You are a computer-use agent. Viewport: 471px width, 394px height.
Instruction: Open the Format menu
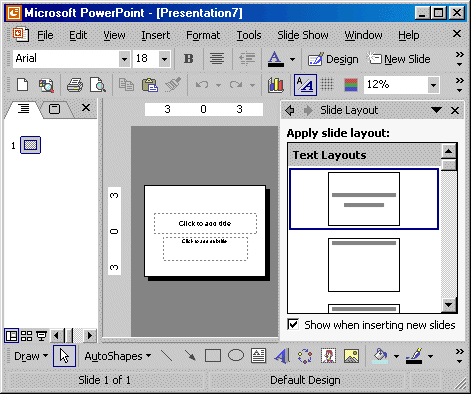[x=203, y=35]
